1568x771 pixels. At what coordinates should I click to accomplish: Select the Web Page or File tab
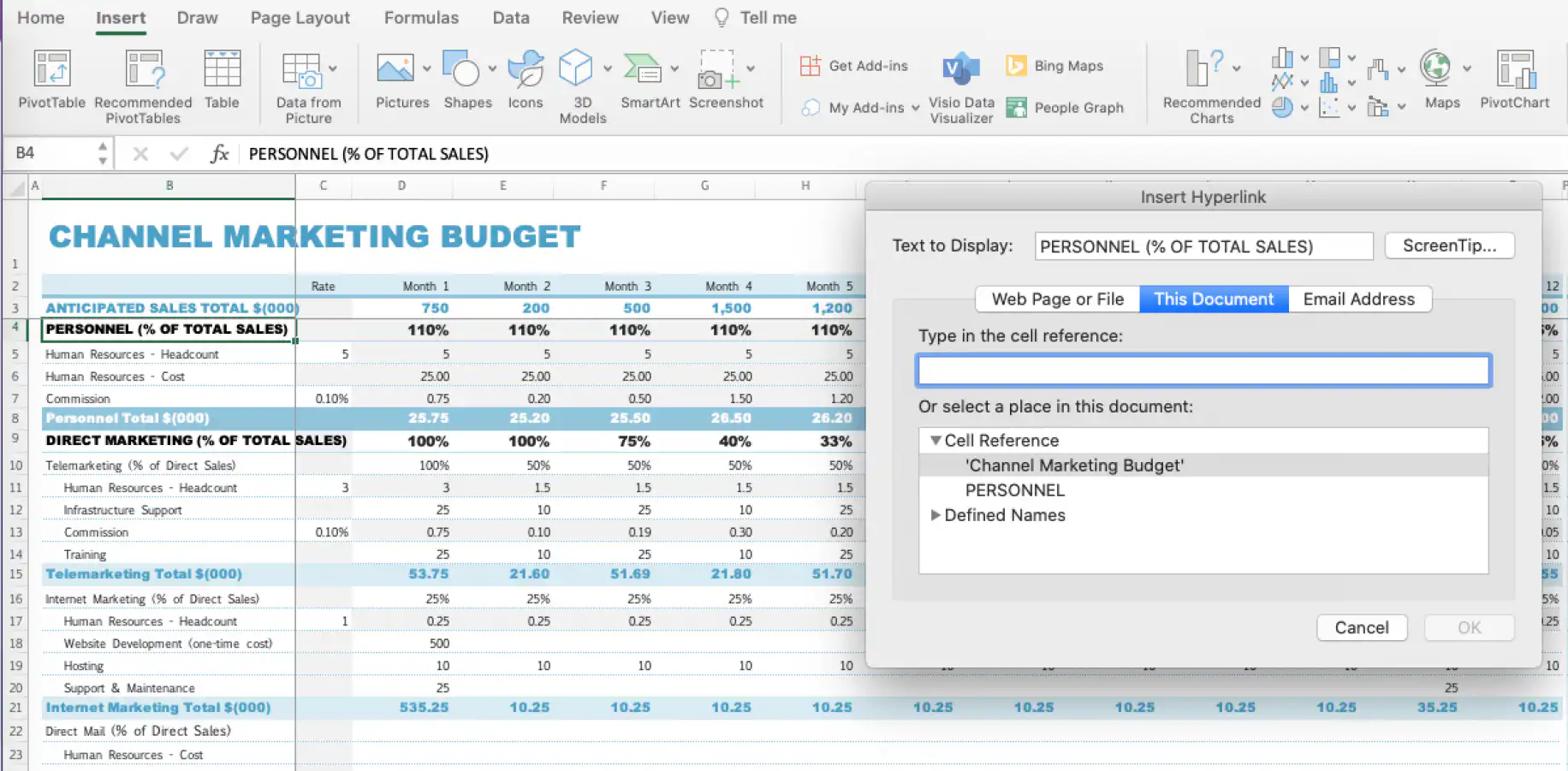tap(1058, 300)
